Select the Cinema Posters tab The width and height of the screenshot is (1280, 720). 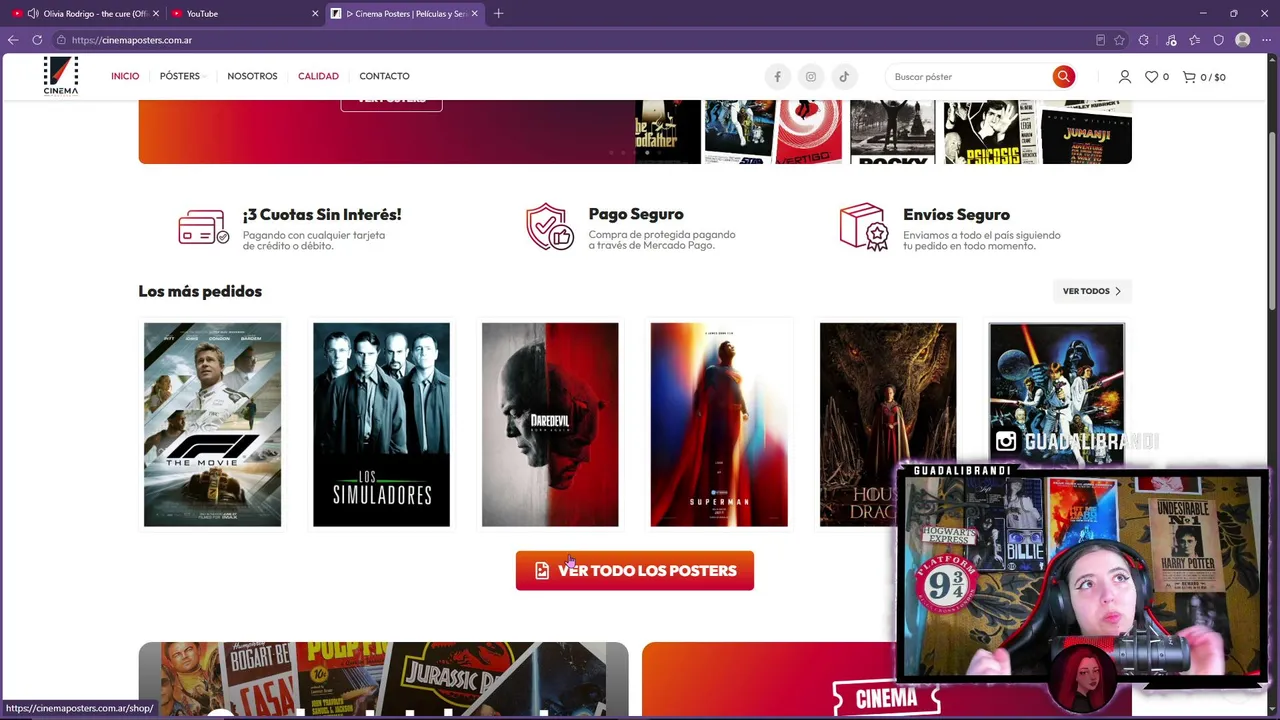pyautogui.click(x=405, y=14)
